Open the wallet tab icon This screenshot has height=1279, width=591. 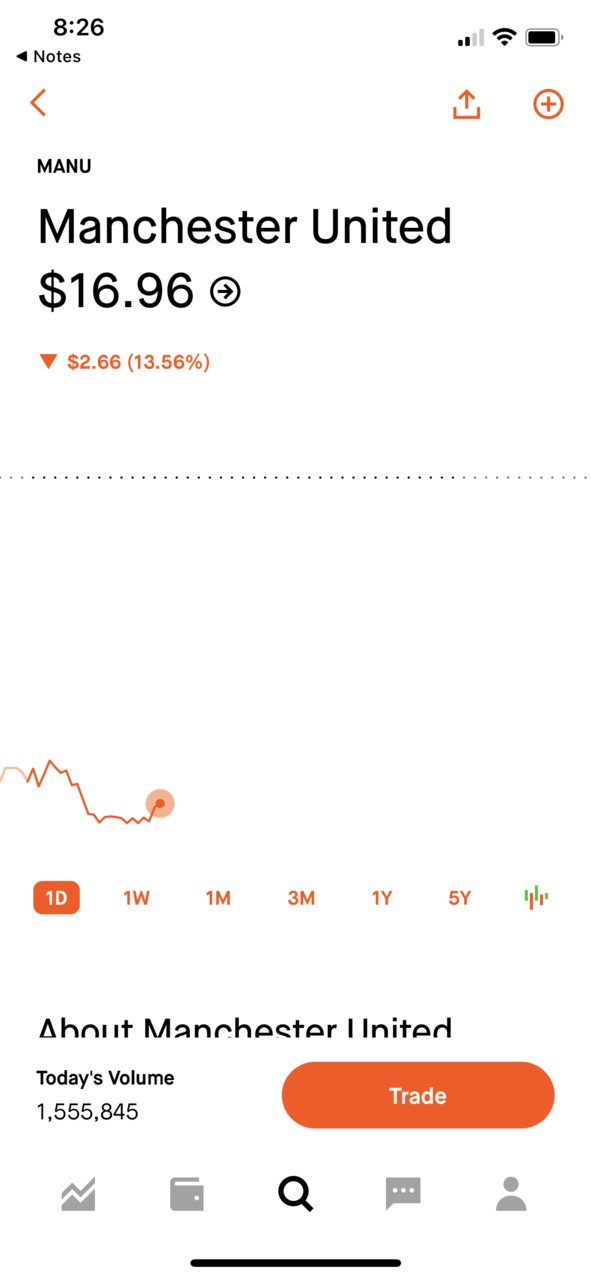pyautogui.click(x=187, y=1194)
